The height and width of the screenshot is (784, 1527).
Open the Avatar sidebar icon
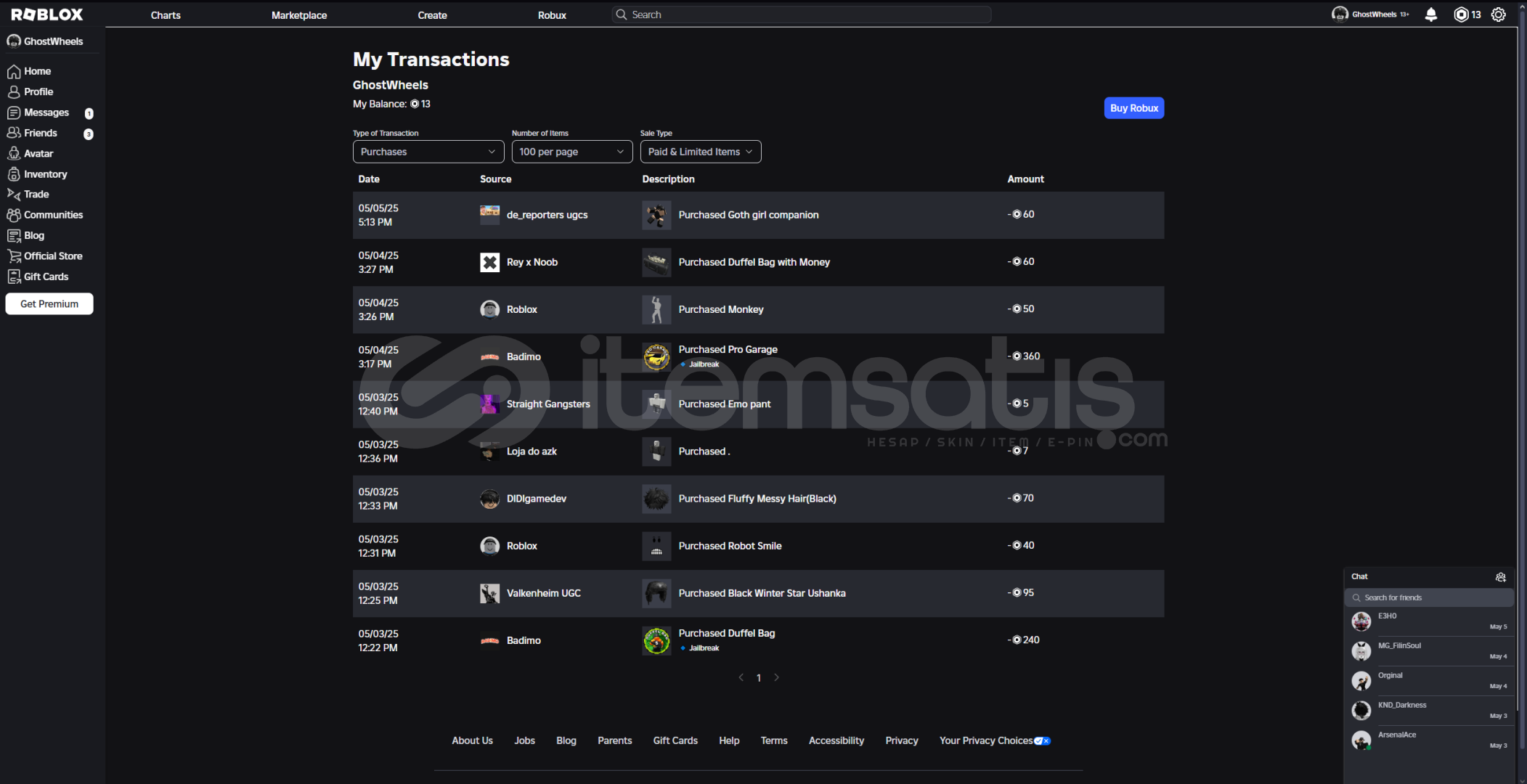[x=14, y=153]
